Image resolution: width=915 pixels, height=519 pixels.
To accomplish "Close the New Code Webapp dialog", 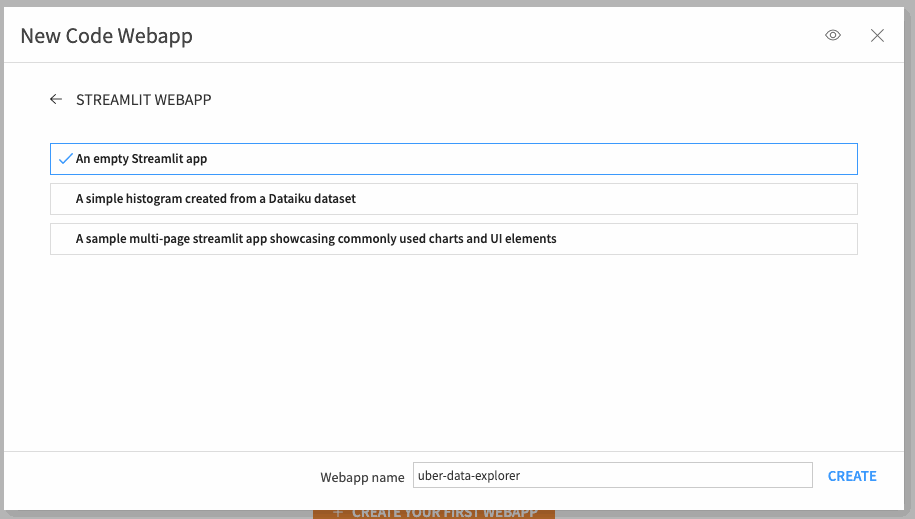I will tap(877, 36).
